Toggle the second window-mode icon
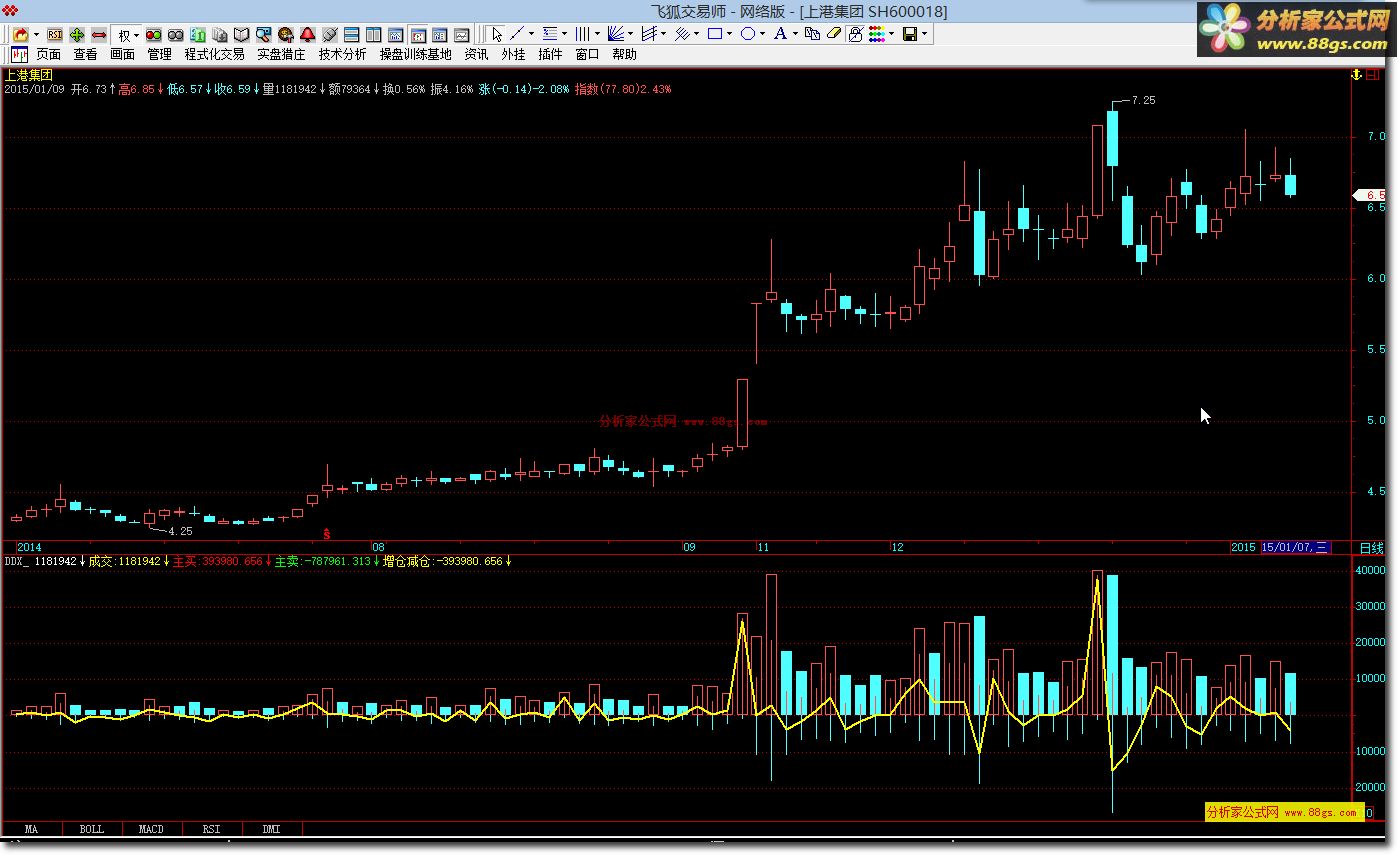 [x=418, y=34]
